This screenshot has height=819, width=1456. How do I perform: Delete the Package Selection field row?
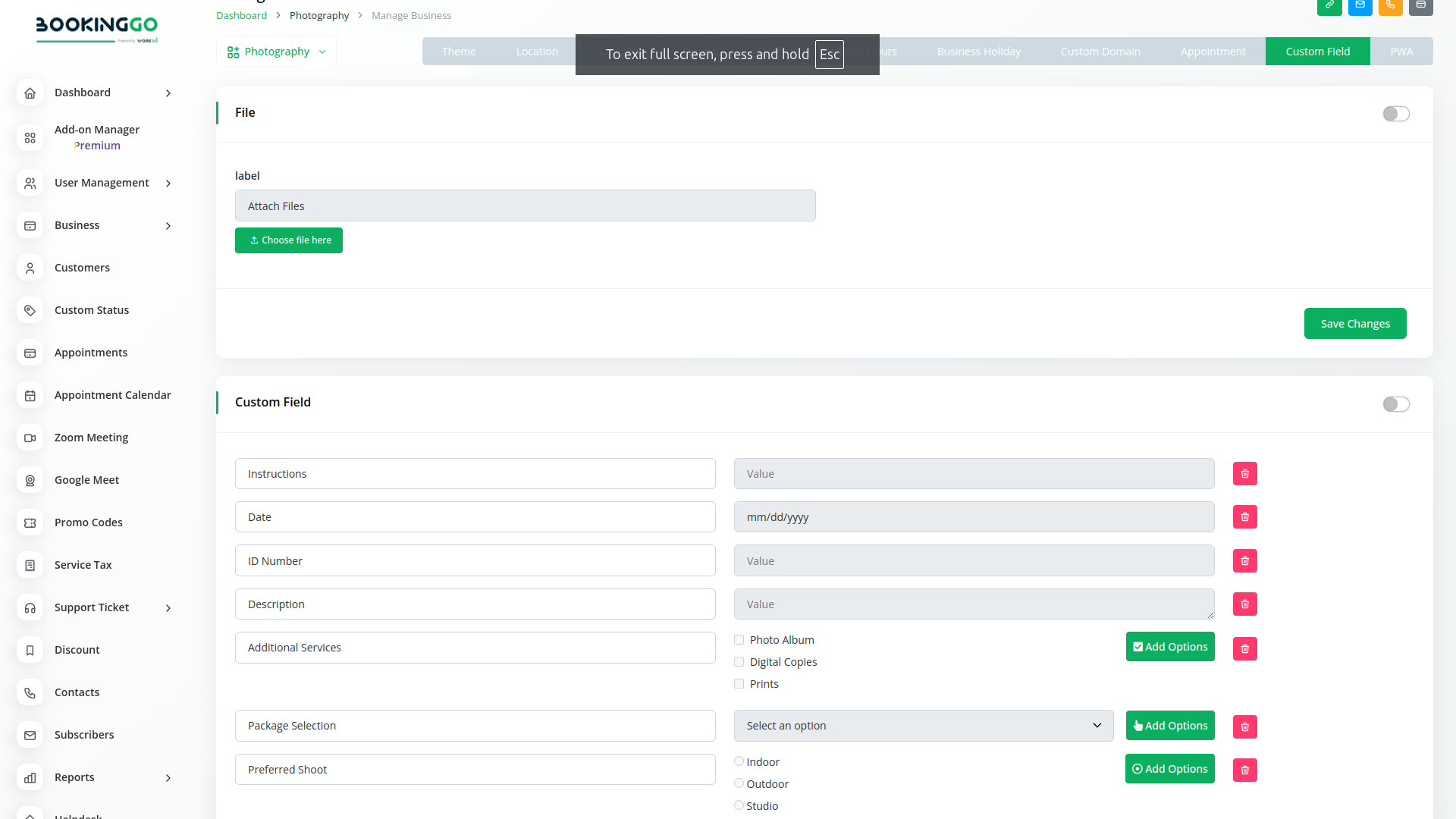1244,727
